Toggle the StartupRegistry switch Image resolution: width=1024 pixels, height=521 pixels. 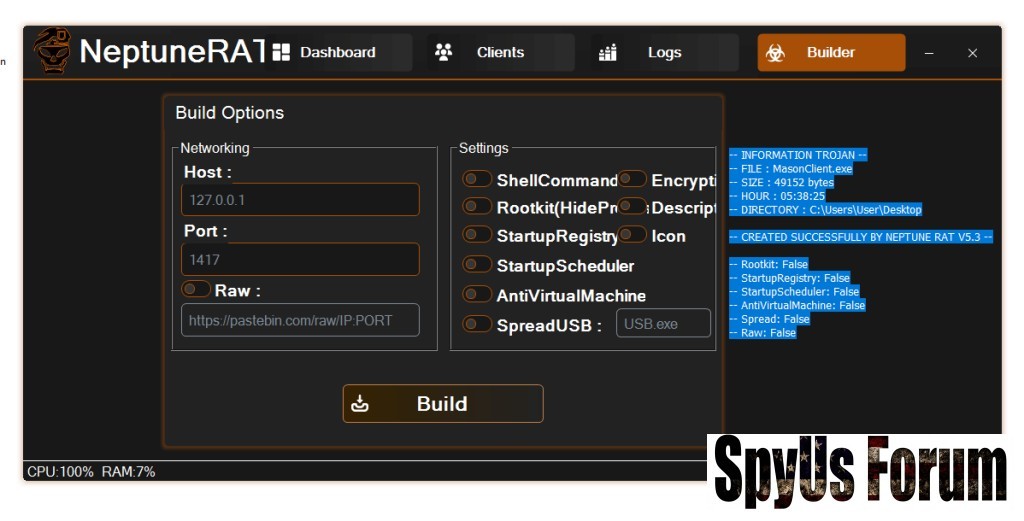[x=477, y=235]
